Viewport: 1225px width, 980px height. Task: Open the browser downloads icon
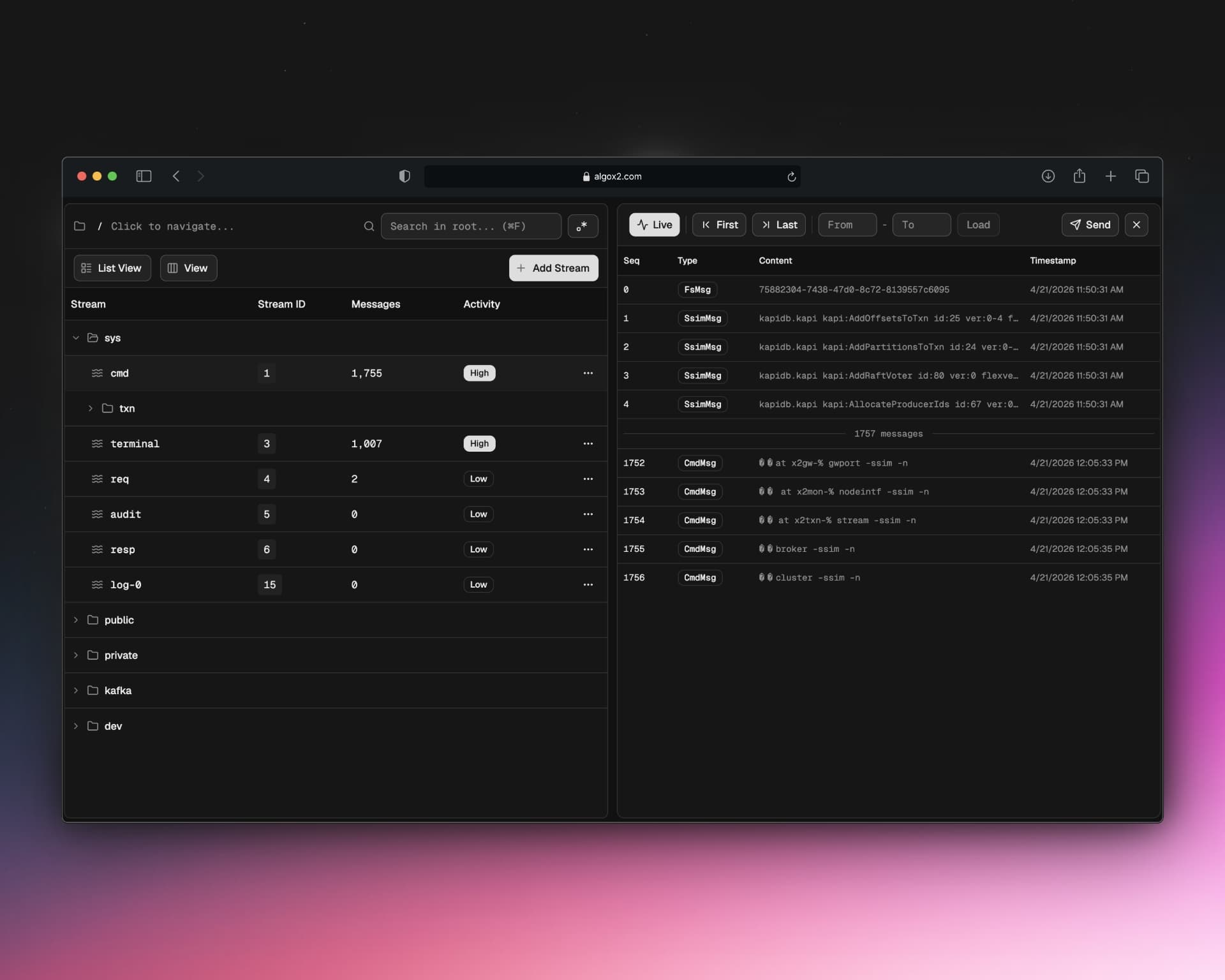point(1048,176)
